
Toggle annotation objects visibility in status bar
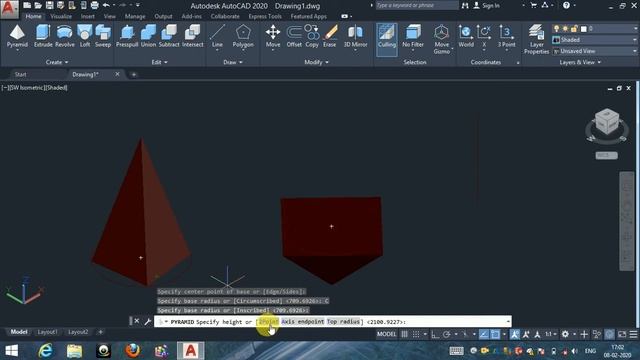click(x=515, y=334)
